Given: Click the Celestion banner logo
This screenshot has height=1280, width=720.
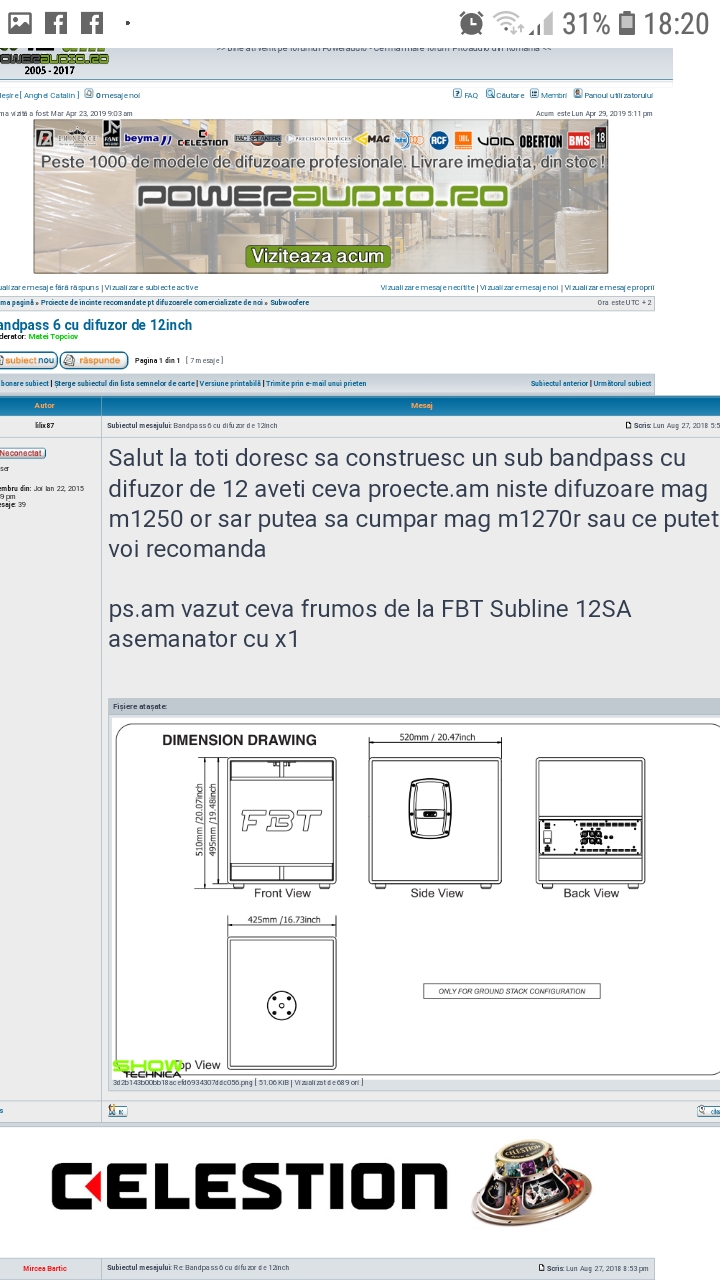Looking at the screenshot, I should 248,1187.
